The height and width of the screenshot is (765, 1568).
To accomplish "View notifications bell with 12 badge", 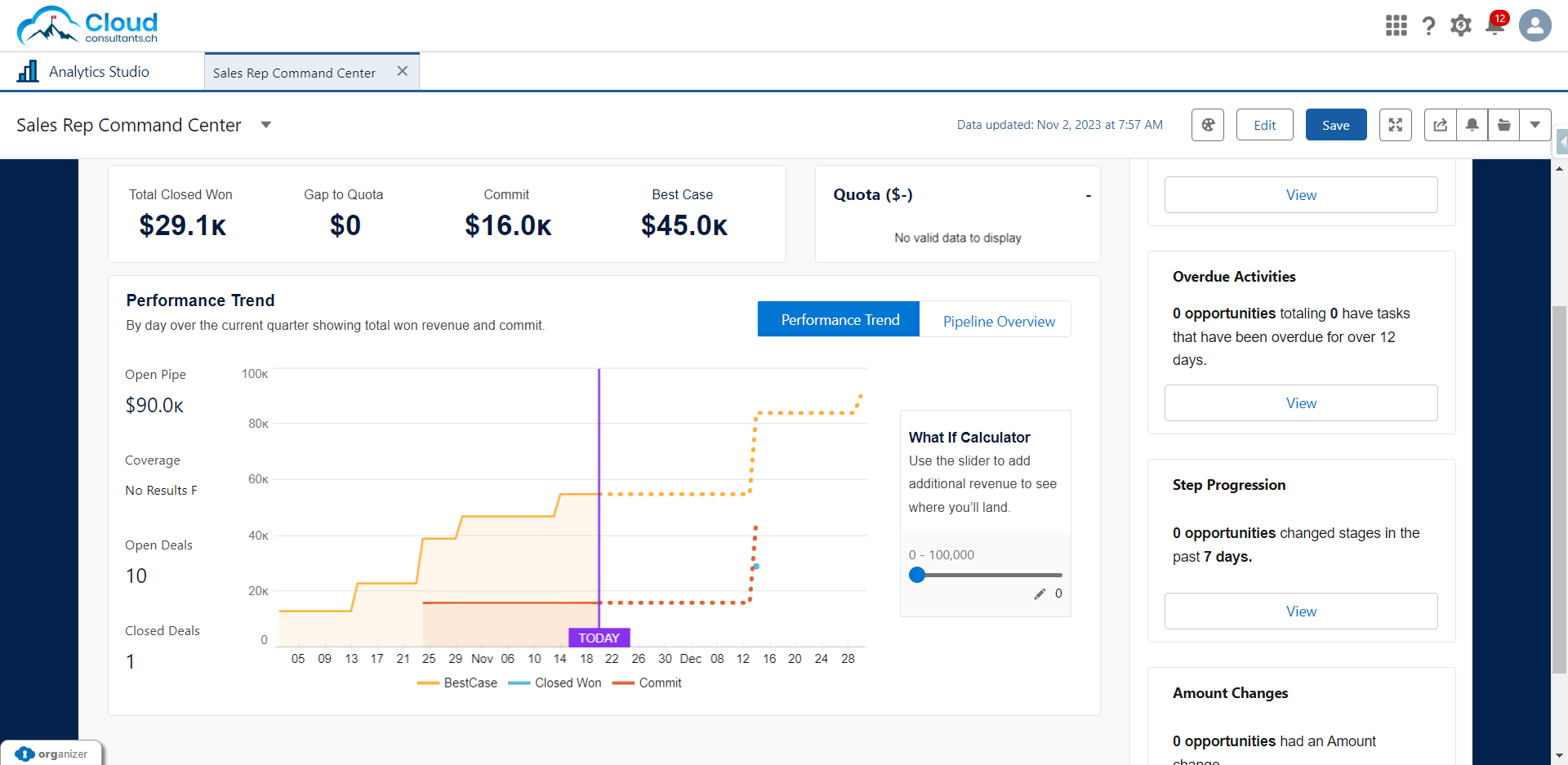I will tap(1495, 26).
